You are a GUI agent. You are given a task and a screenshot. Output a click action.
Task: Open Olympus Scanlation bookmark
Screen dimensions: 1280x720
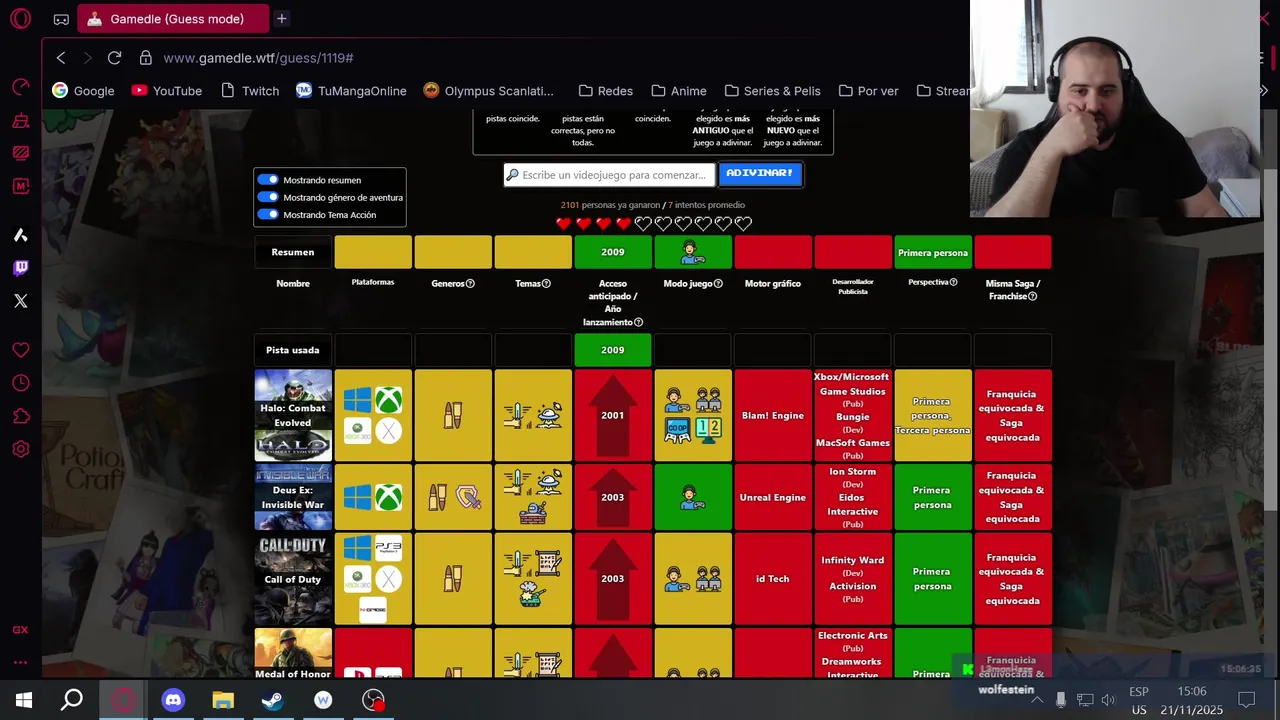point(488,91)
